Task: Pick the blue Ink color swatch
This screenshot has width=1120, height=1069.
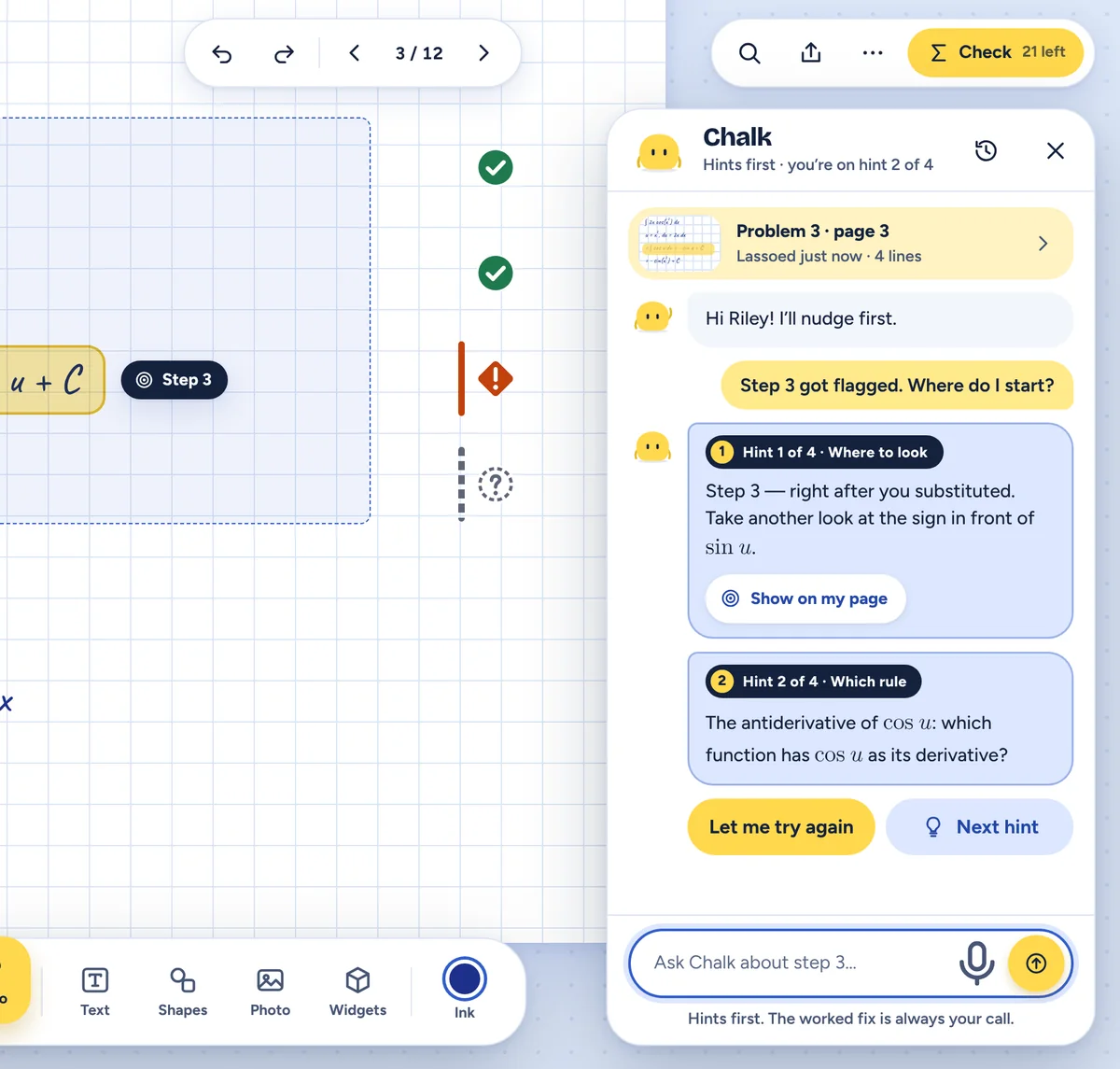Action: tap(465, 979)
